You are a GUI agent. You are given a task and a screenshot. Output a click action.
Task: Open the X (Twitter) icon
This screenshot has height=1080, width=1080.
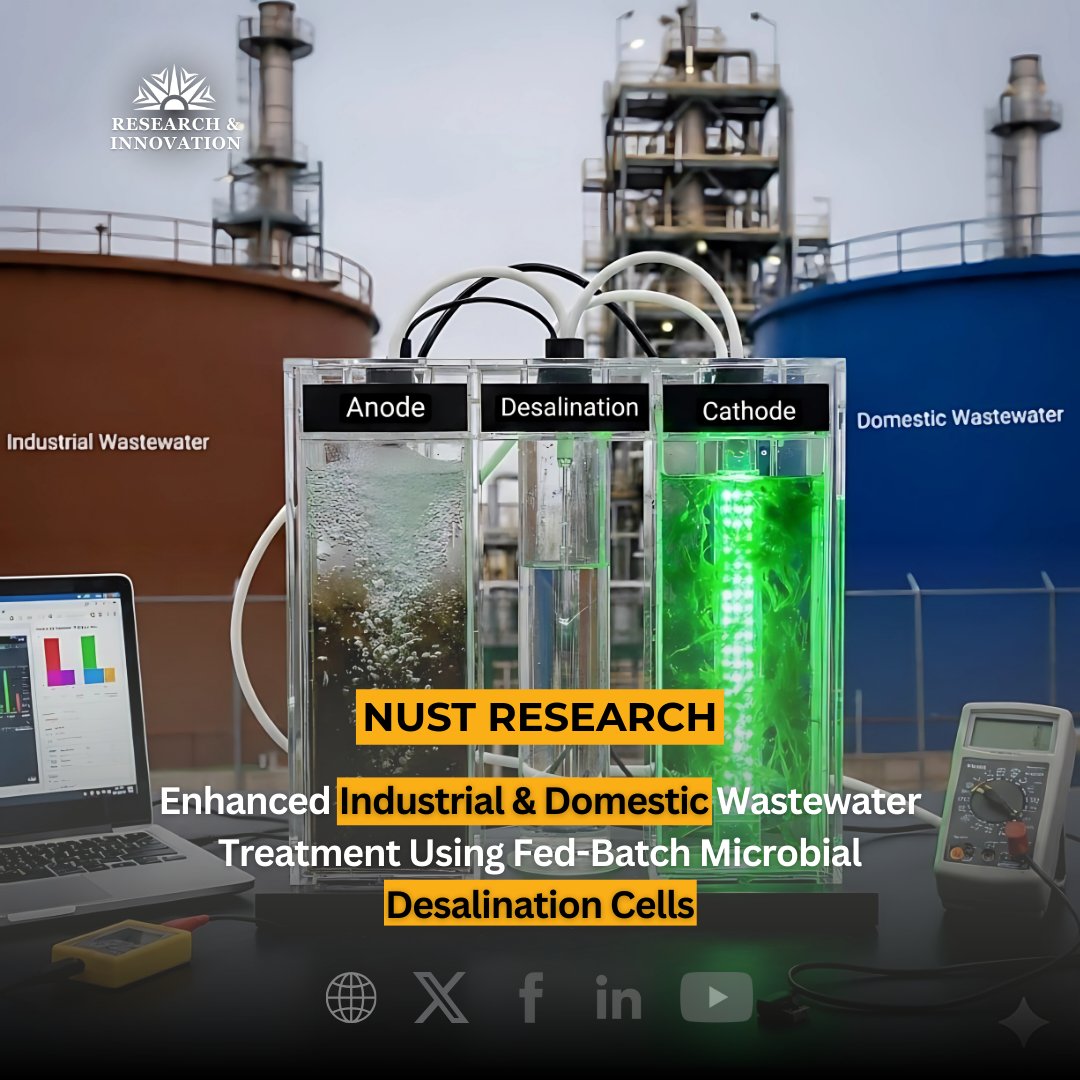(442, 997)
